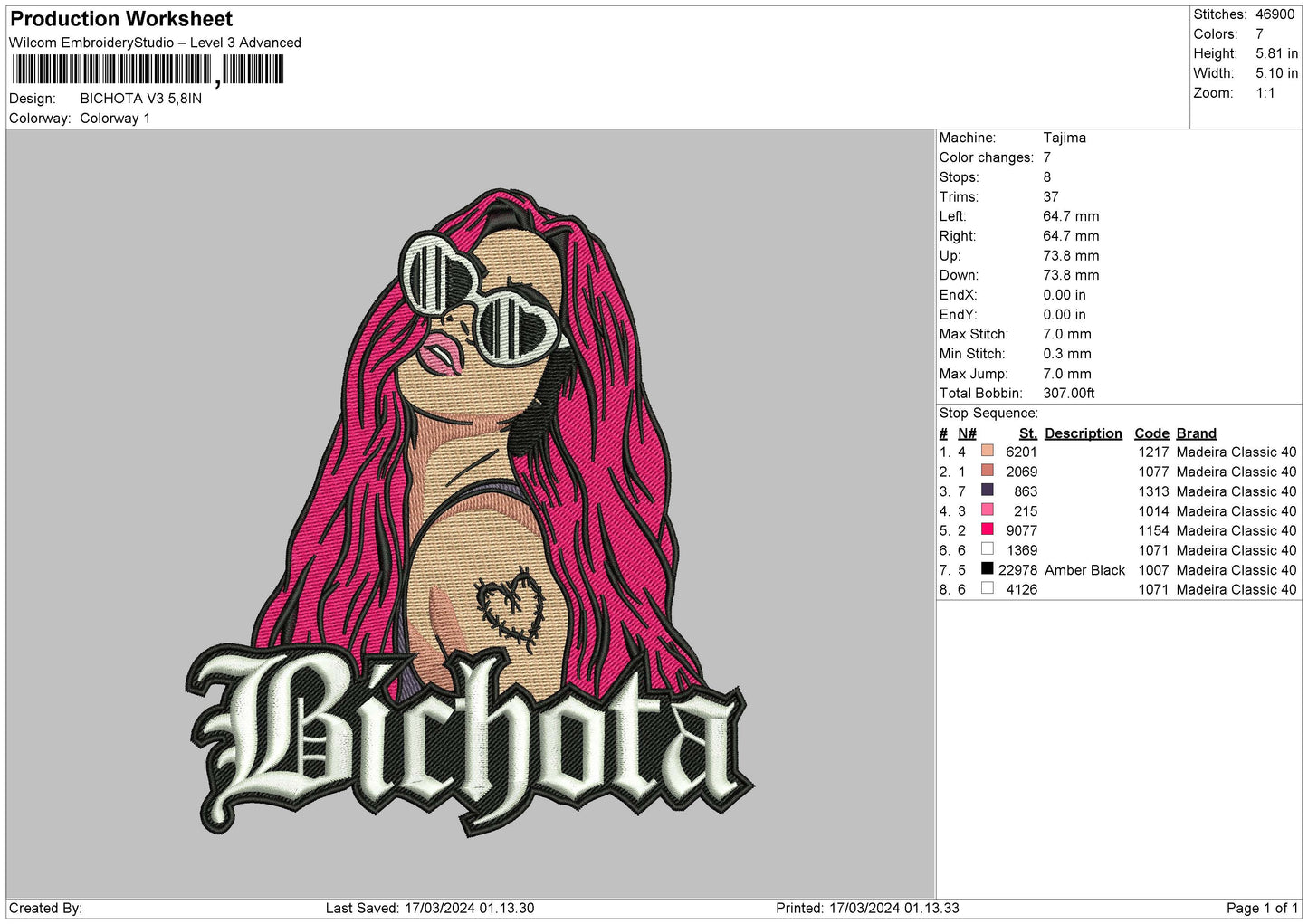Click the Max Stitch value '7.0 mm'
1308x924 pixels.
[1067, 334]
